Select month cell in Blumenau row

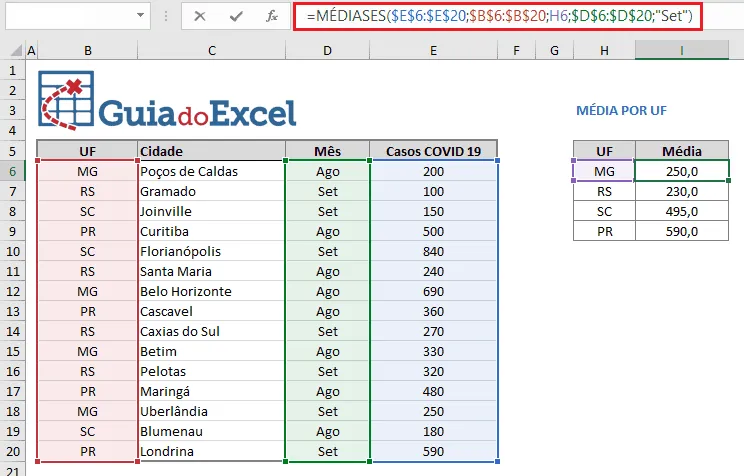[327, 431]
